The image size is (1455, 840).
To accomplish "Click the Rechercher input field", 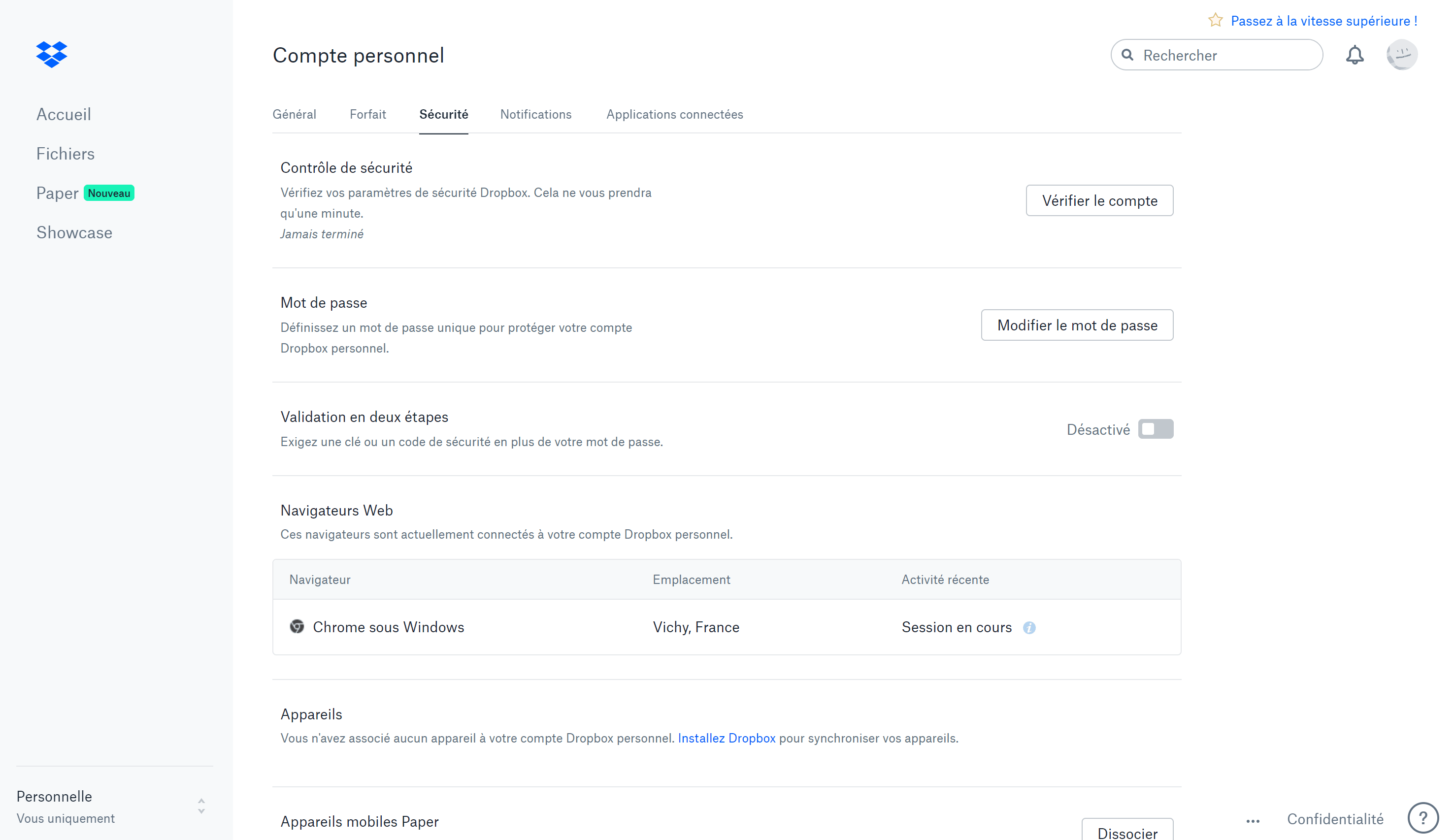I will click(x=1217, y=54).
